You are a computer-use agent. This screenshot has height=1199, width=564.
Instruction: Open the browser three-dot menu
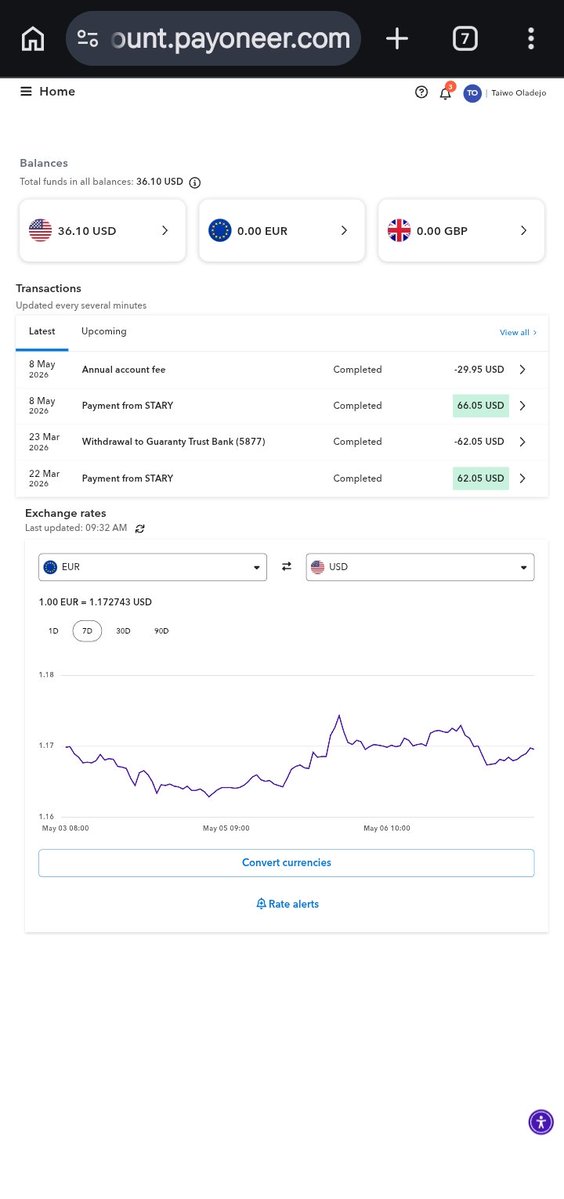coord(530,38)
